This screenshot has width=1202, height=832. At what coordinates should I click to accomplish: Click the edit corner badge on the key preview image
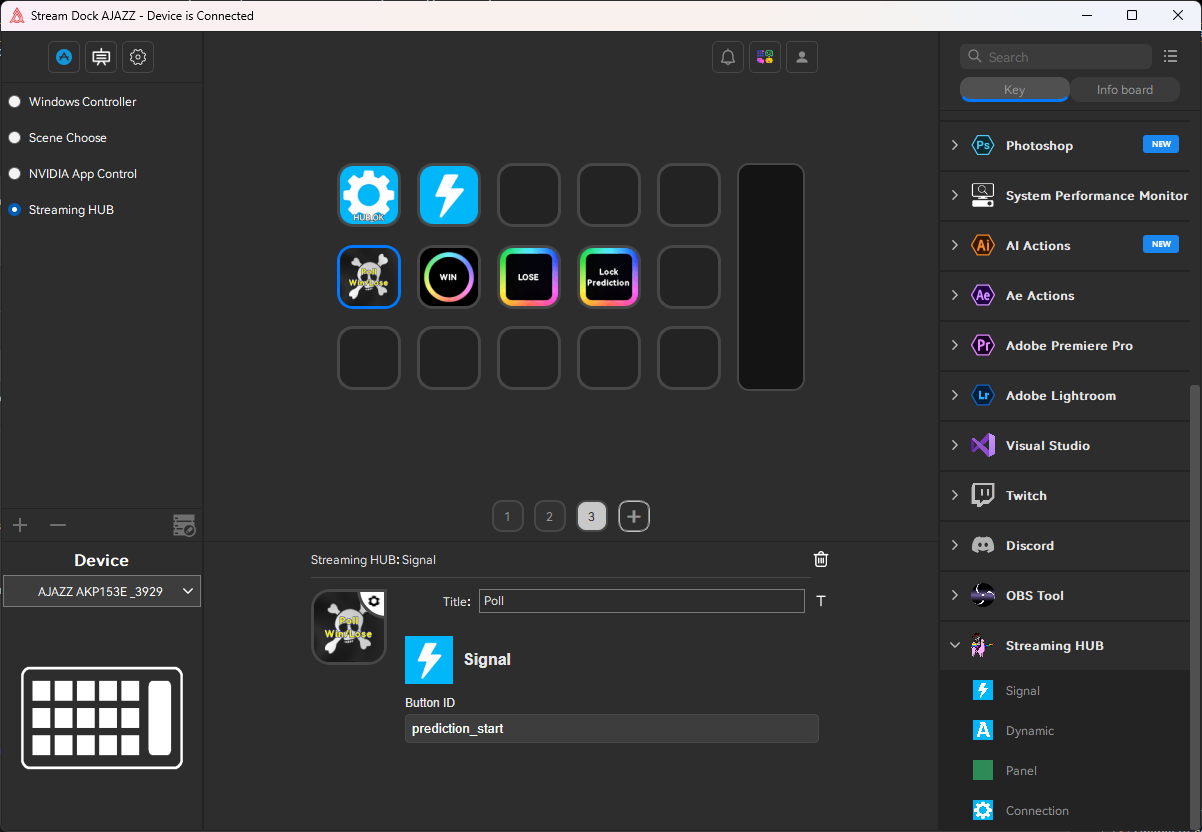pyautogui.click(x=374, y=601)
